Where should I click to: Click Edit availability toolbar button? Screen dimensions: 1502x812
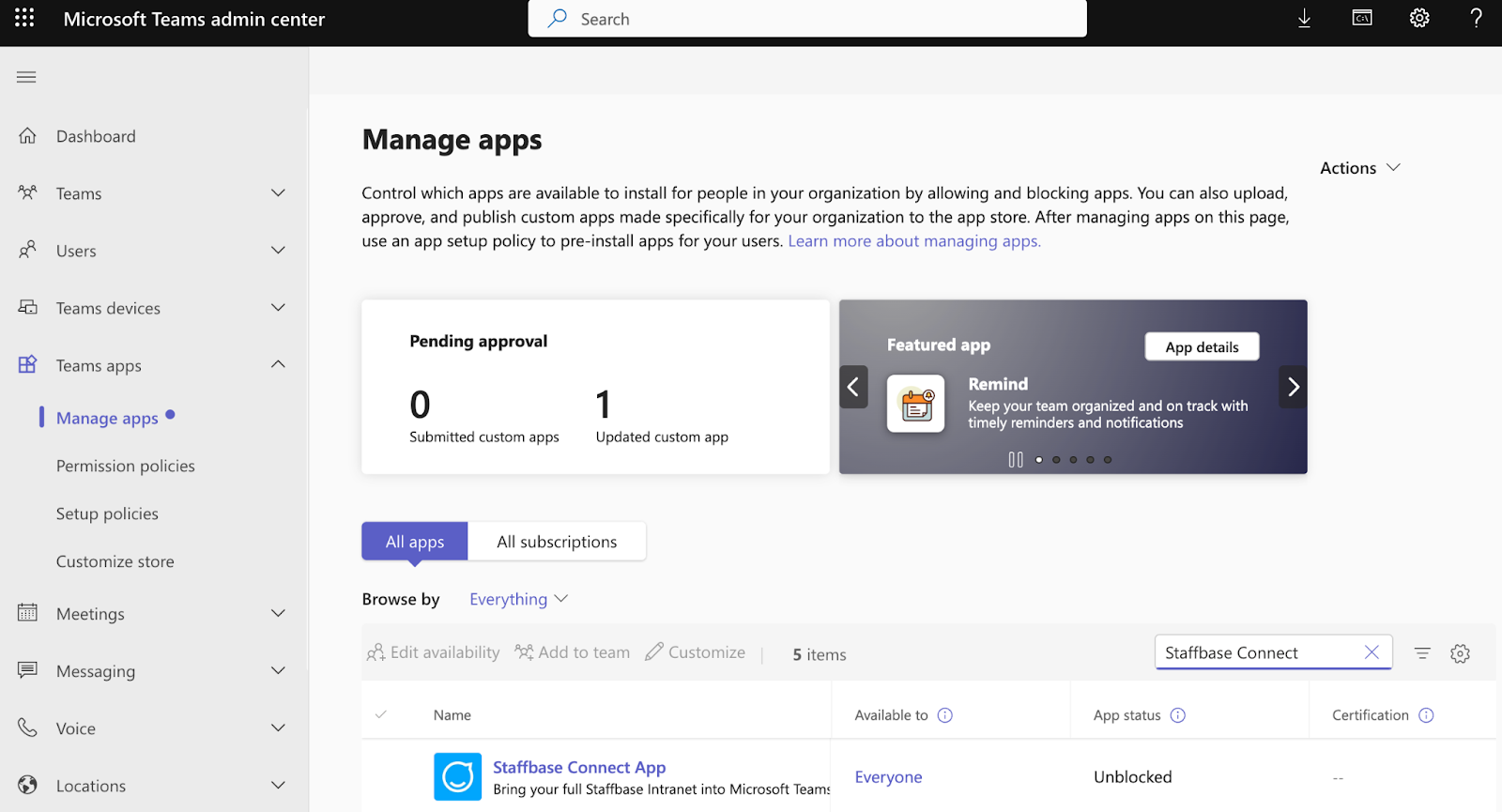coord(433,652)
